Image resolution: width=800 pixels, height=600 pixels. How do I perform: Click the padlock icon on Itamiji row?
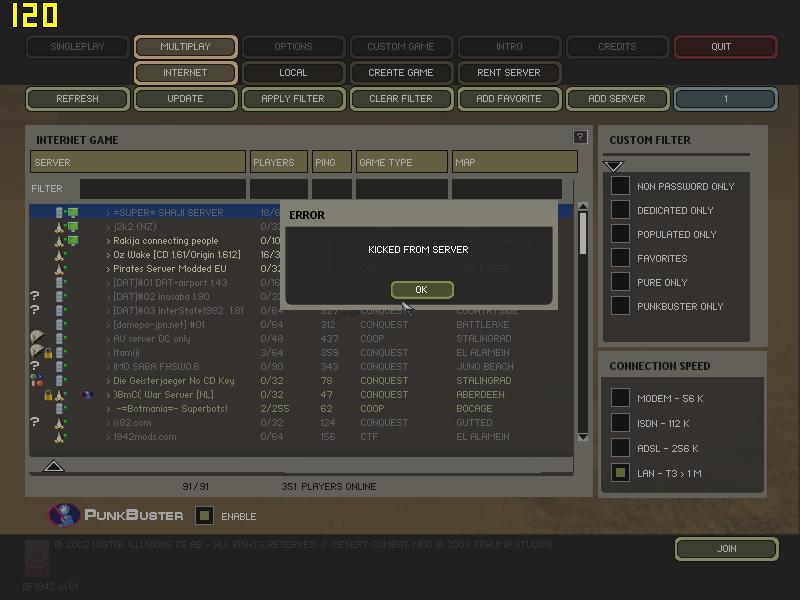pos(48,353)
